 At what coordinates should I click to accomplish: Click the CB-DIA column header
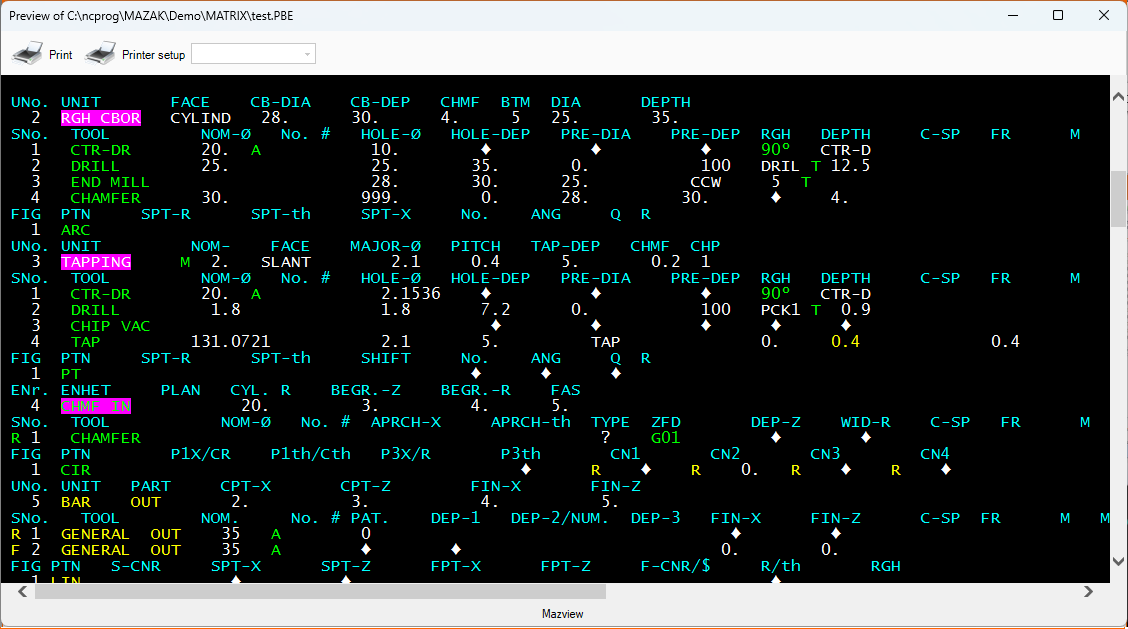(x=281, y=102)
